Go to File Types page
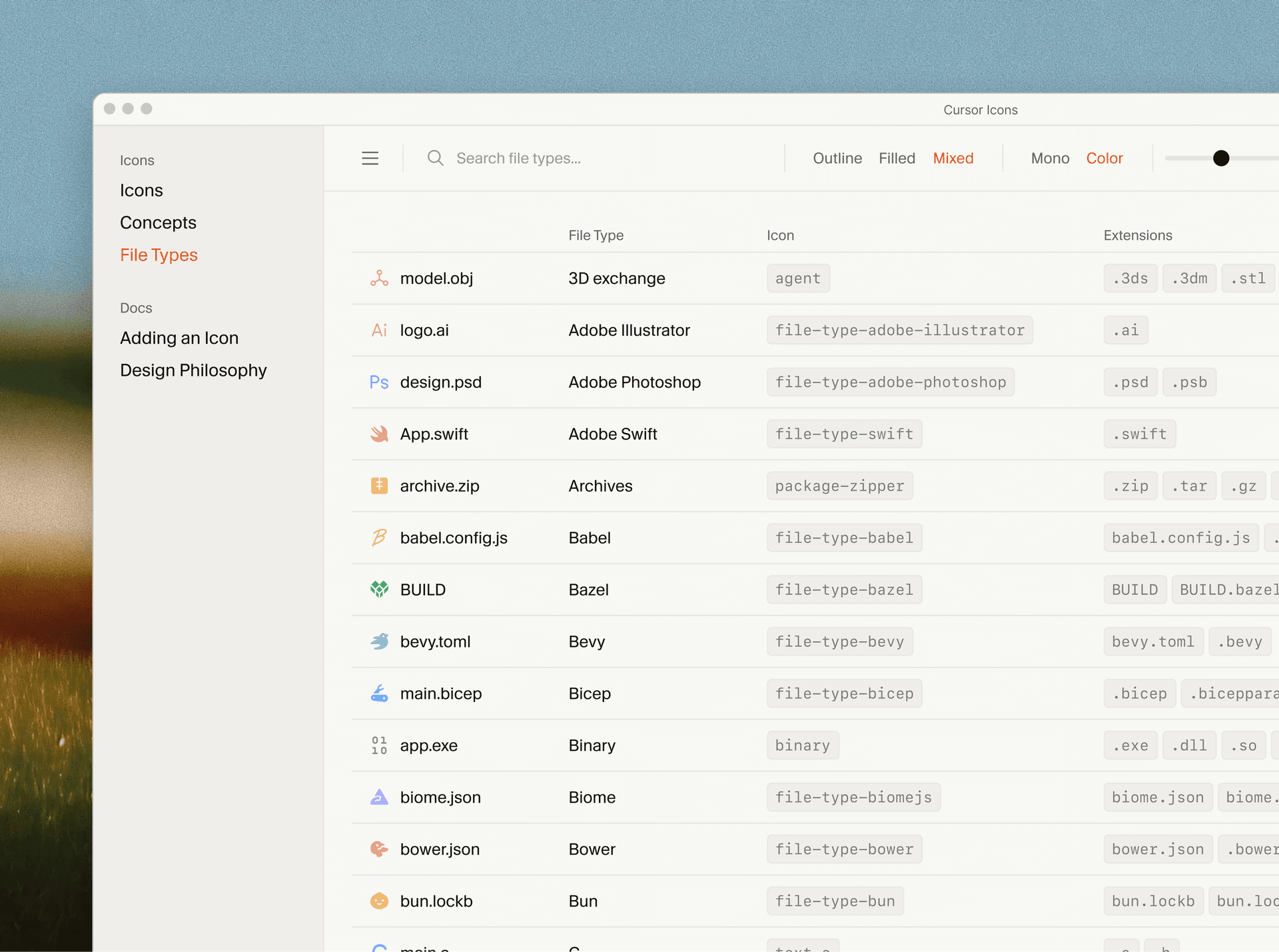The height and width of the screenshot is (952, 1279). [159, 255]
